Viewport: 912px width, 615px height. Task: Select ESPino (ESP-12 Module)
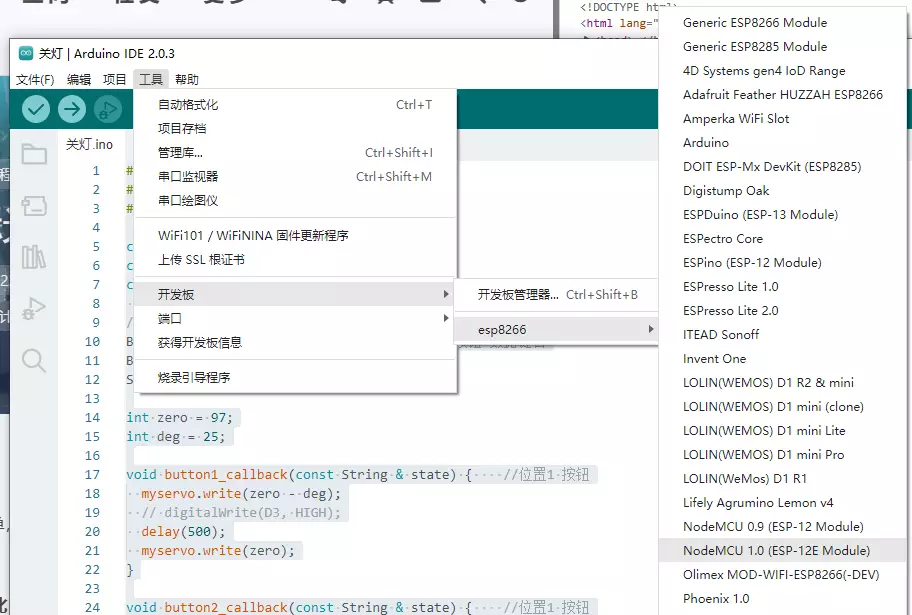pyautogui.click(x=785, y=263)
